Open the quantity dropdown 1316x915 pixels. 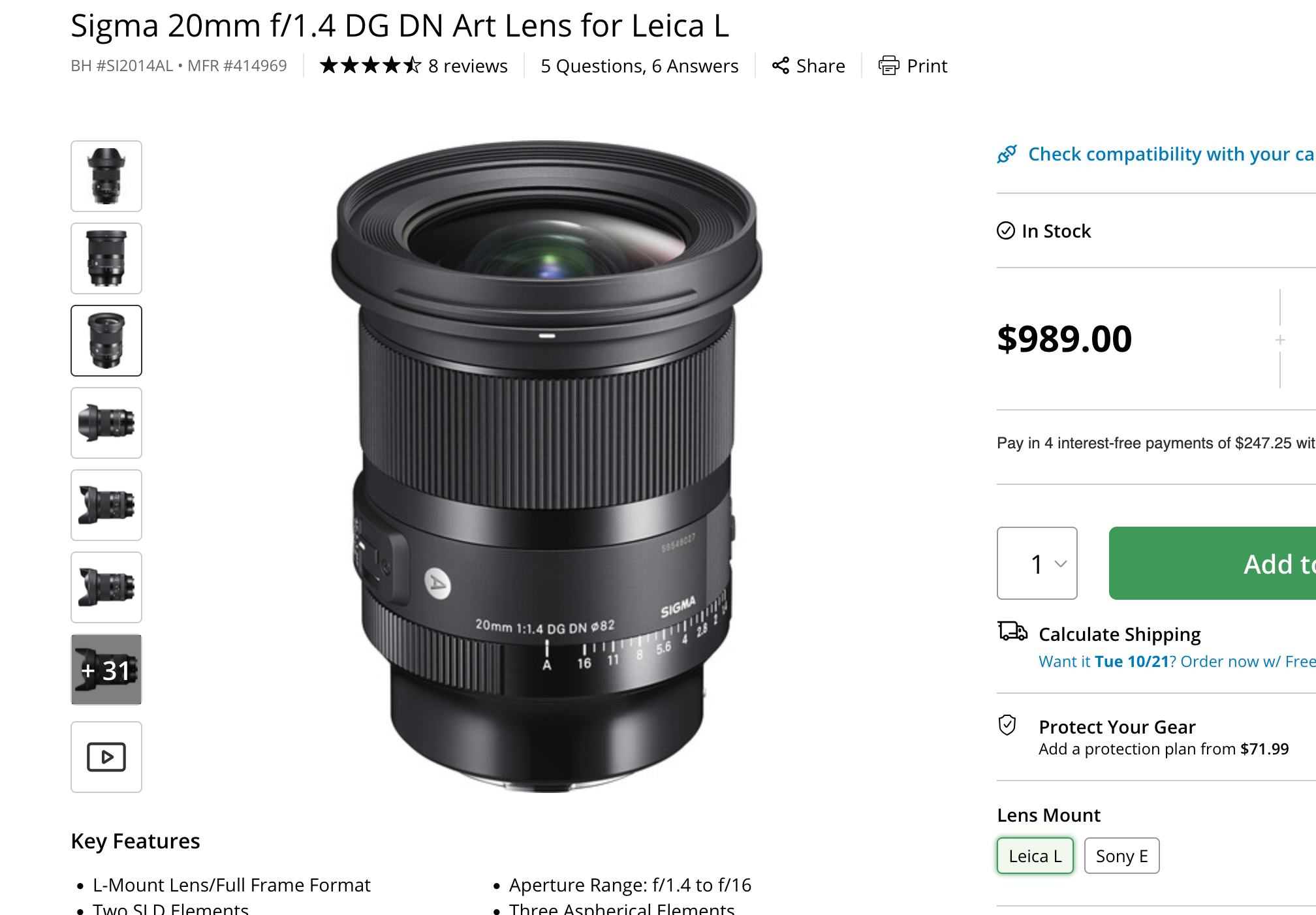pos(1037,563)
